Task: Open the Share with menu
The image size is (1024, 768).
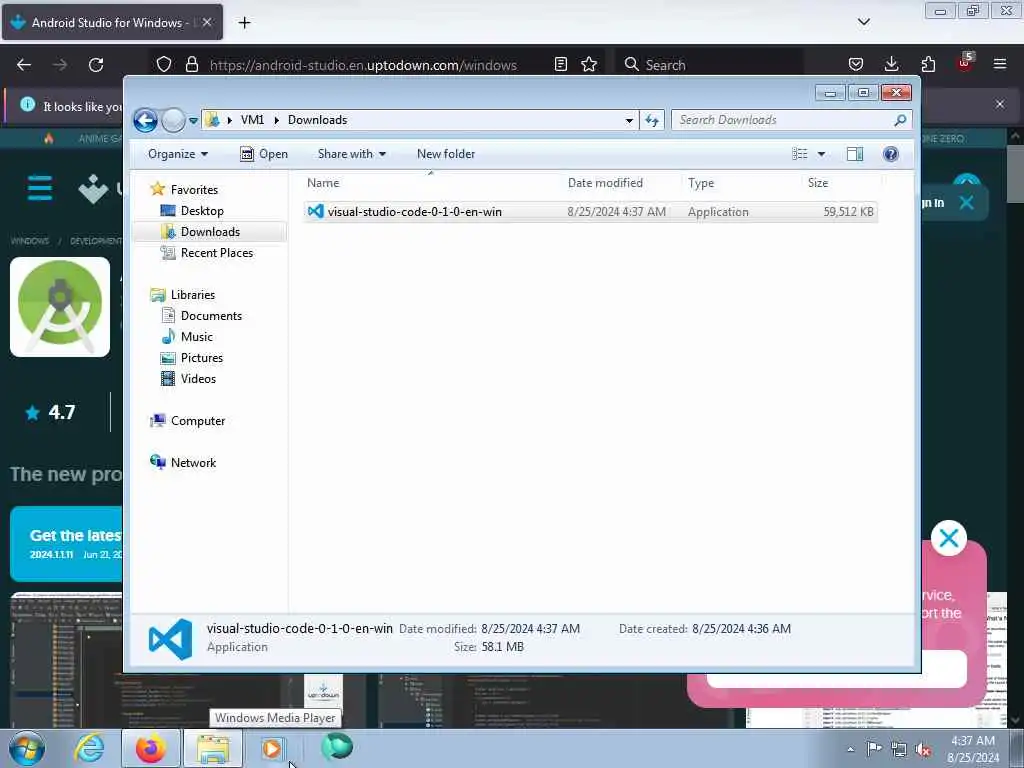Action: [351, 154]
